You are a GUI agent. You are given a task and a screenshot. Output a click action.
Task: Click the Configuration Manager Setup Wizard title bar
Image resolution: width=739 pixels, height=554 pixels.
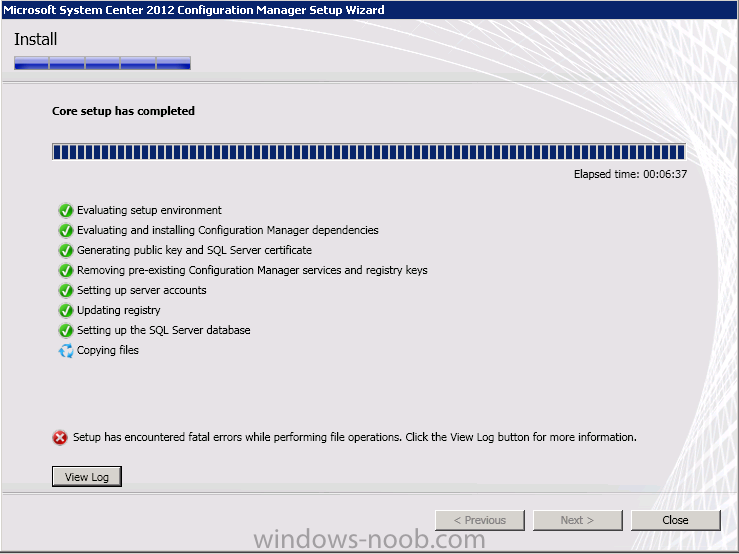click(x=370, y=10)
